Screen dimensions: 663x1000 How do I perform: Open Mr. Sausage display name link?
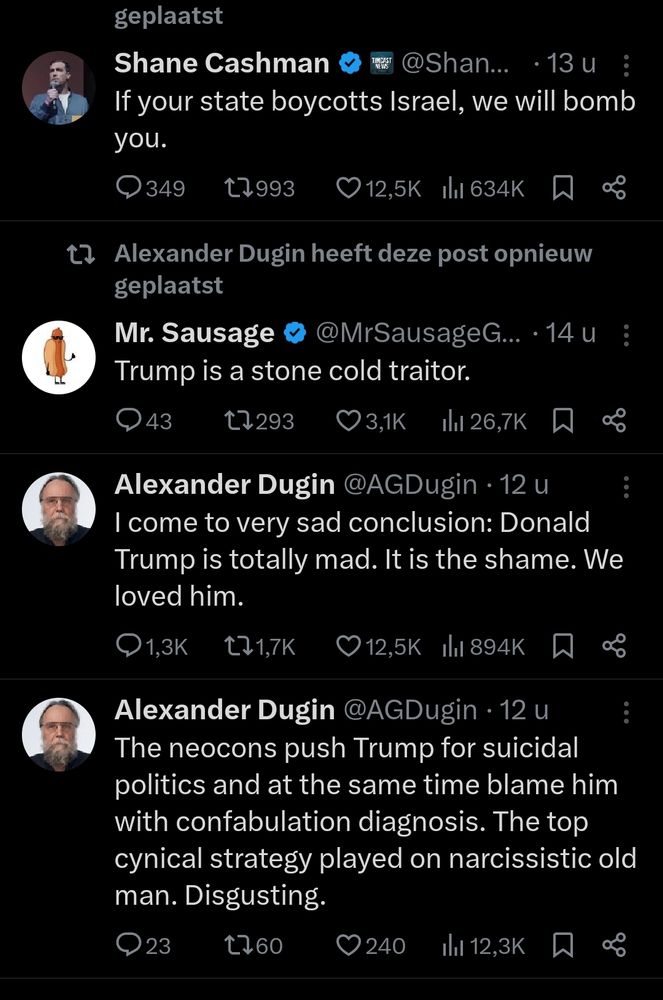194,333
